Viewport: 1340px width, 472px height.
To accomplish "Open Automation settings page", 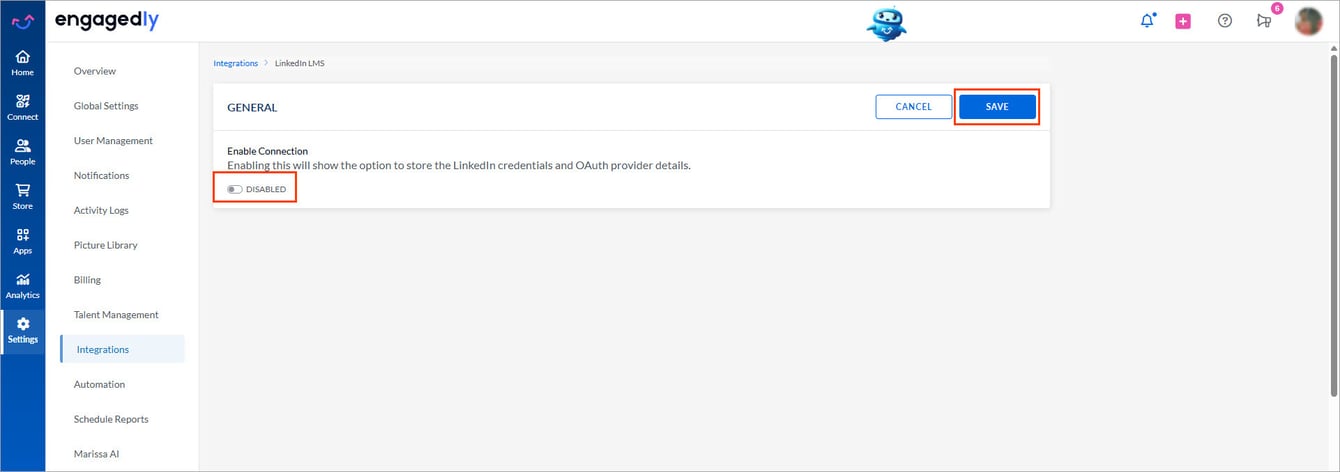I will [x=99, y=384].
